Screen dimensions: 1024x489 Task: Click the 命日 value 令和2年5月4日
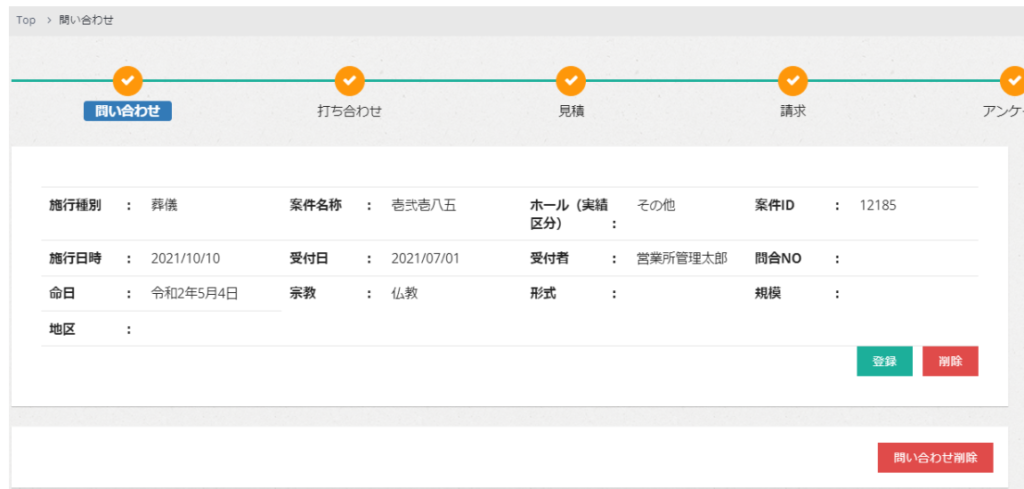point(194,293)
